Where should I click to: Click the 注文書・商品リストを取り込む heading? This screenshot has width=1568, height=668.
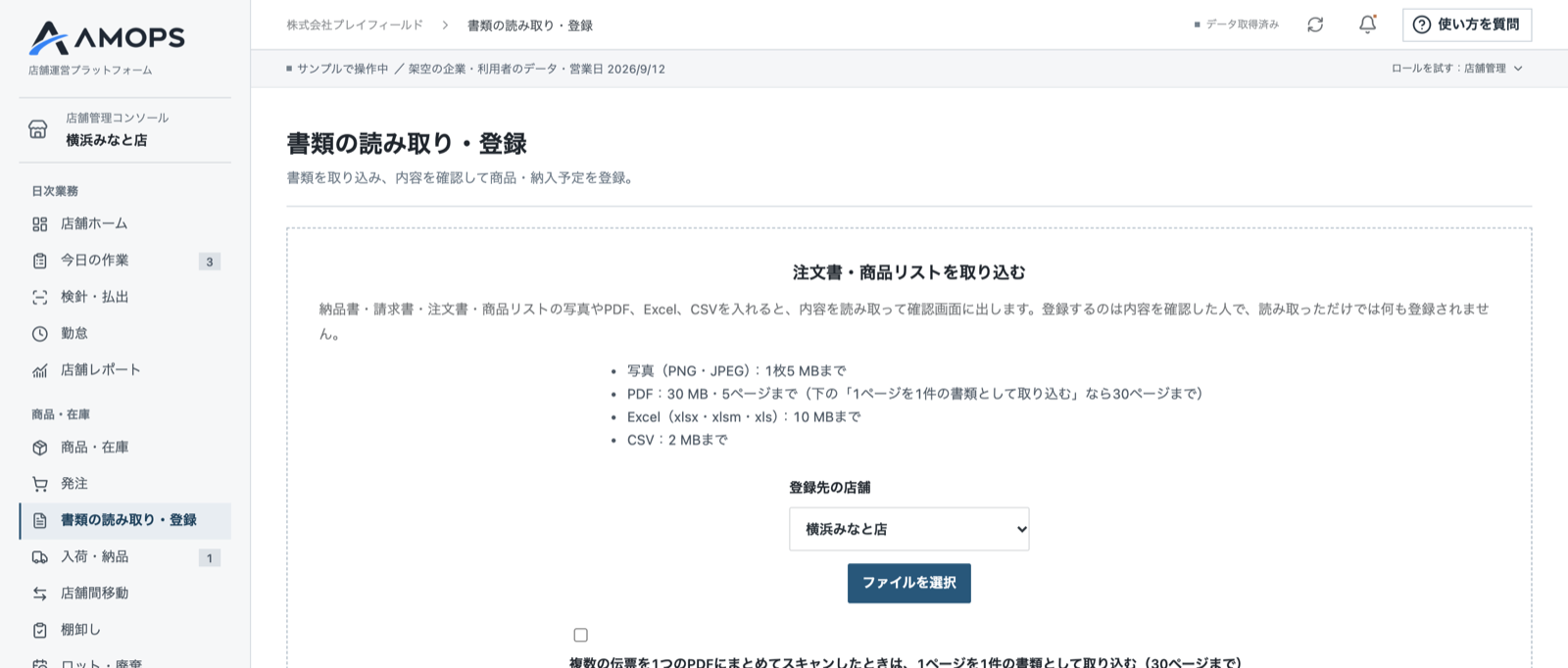click(x=909, y=272)
